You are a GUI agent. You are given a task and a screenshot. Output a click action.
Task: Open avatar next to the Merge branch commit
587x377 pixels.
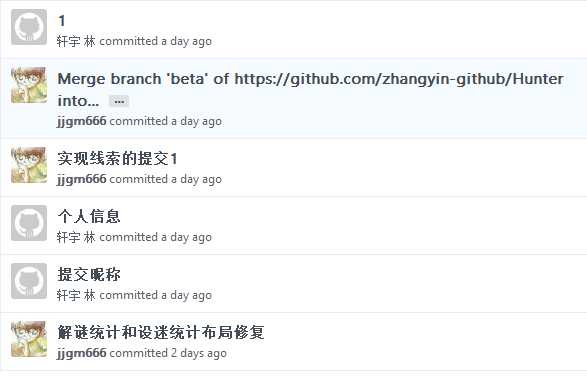pos(29,85)
